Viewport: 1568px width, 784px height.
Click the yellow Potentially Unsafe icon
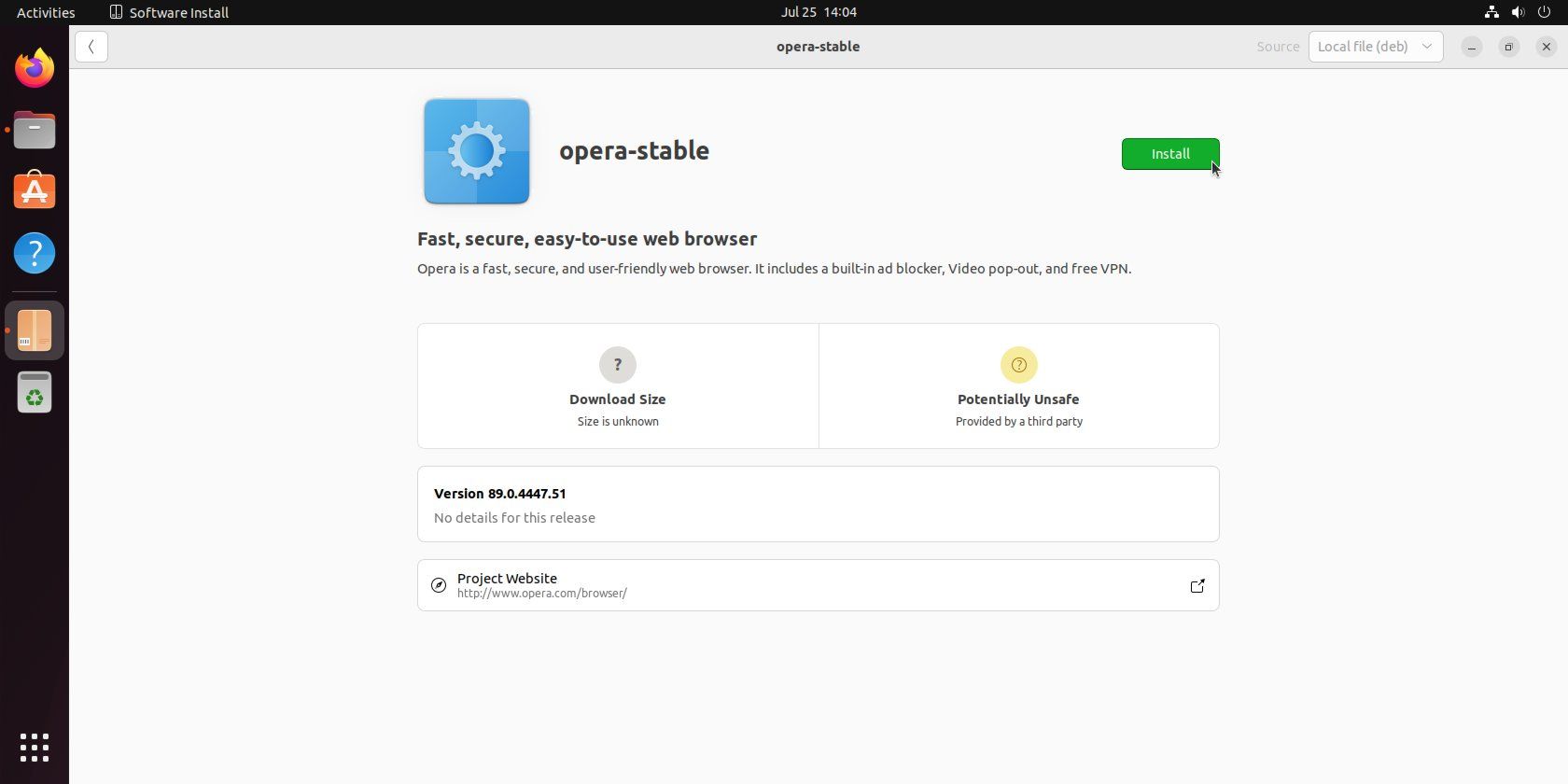click(1019, 365)
